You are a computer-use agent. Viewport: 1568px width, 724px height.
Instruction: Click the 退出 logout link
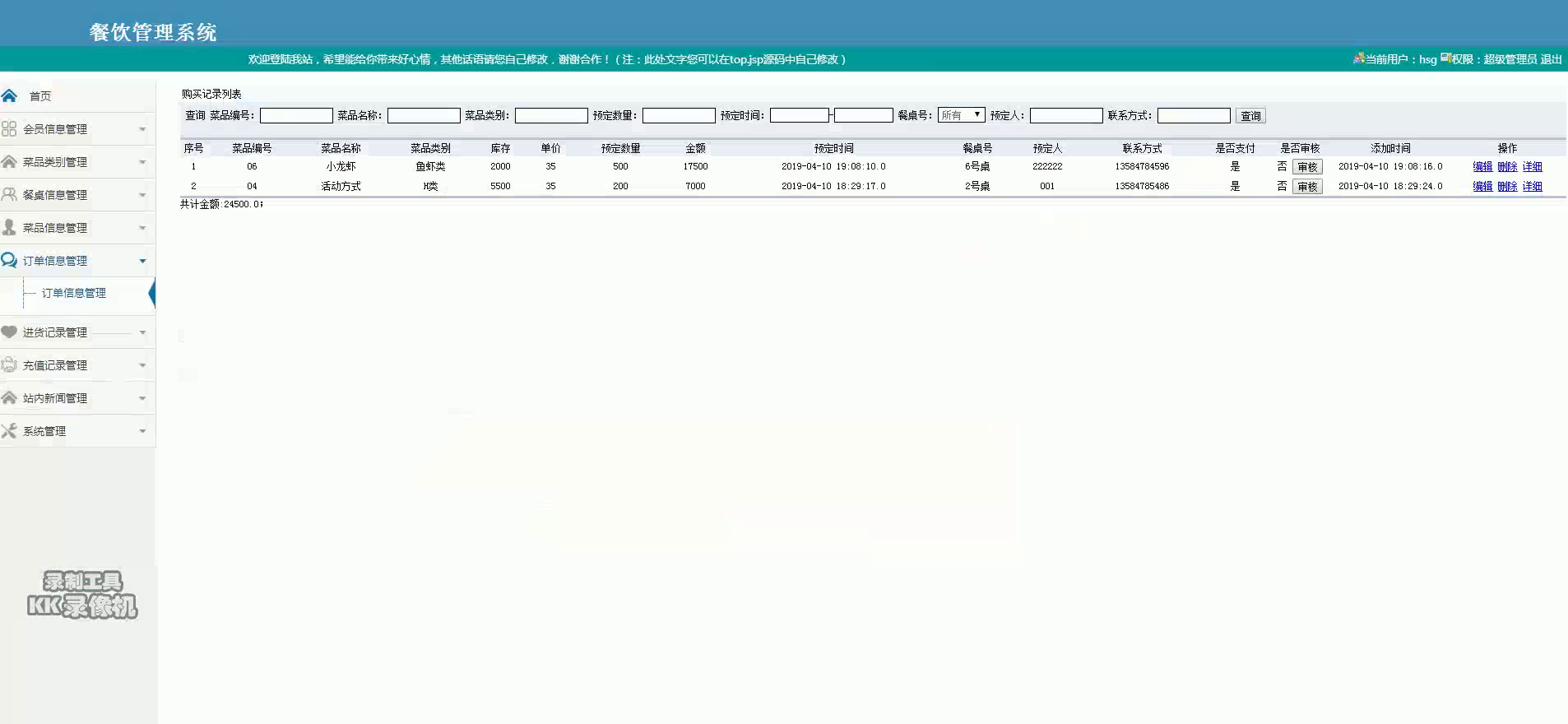[1551, 59]
